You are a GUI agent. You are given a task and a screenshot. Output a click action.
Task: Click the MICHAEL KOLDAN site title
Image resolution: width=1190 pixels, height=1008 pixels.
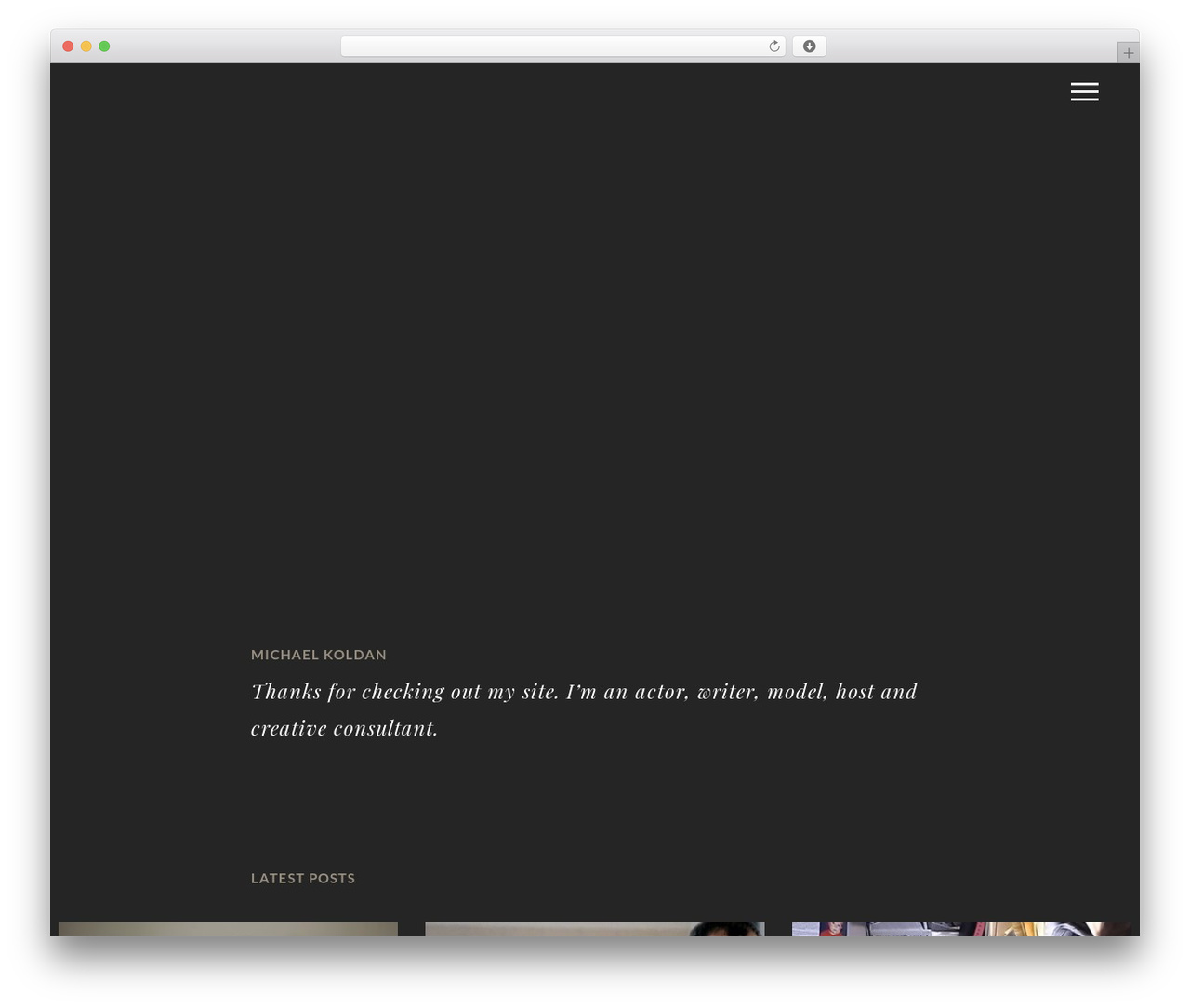tap(319, 655)
